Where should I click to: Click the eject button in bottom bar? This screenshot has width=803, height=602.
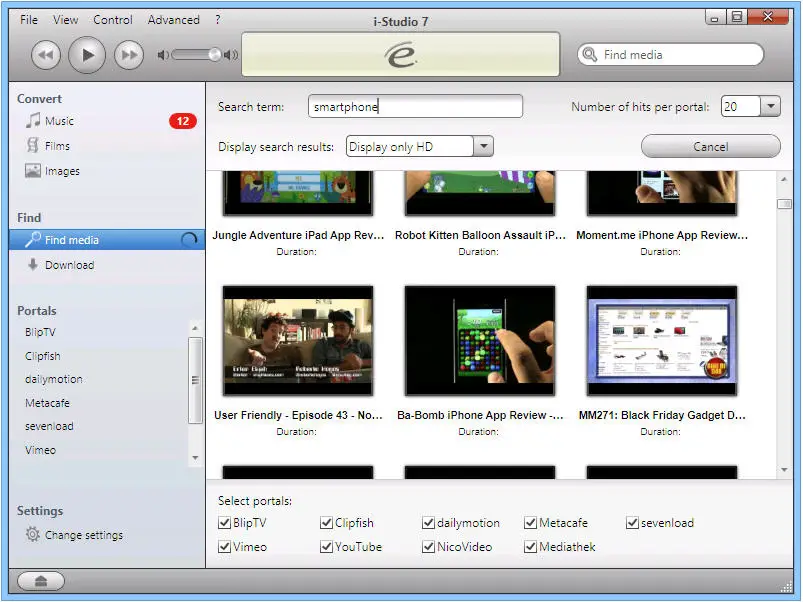(x=40, y=581)
